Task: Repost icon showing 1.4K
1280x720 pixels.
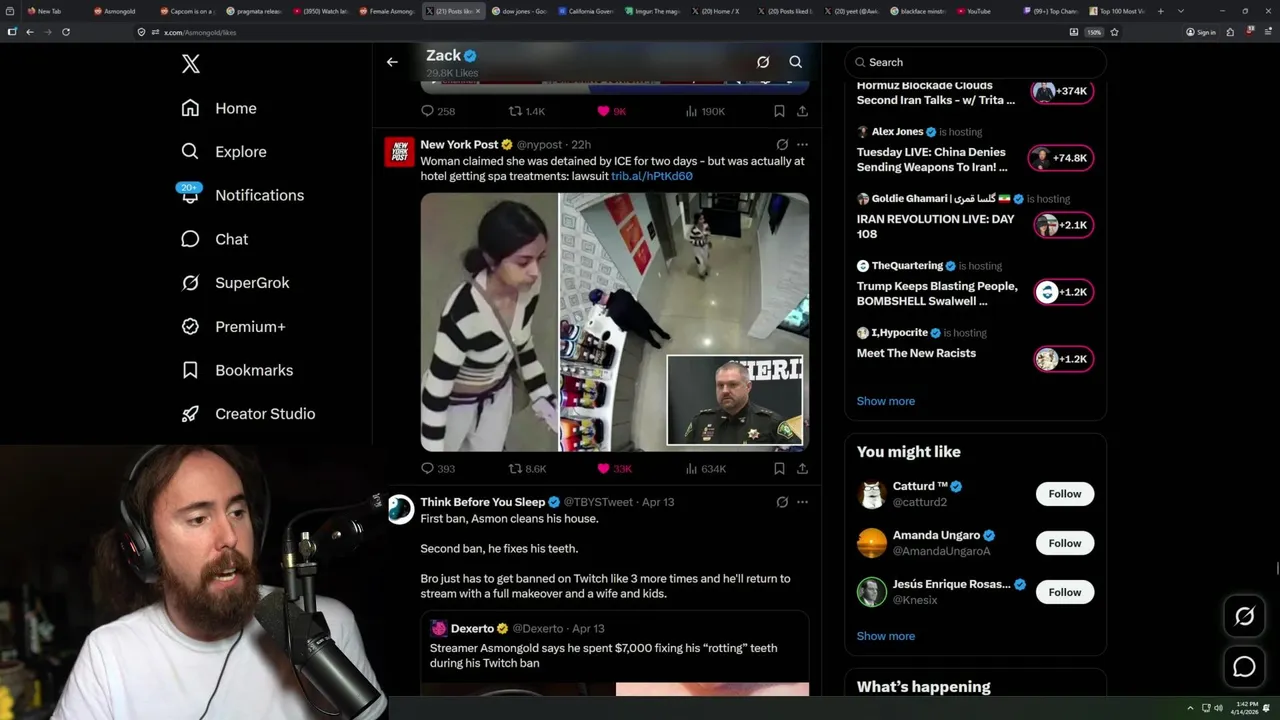Action: pos(515,111)
